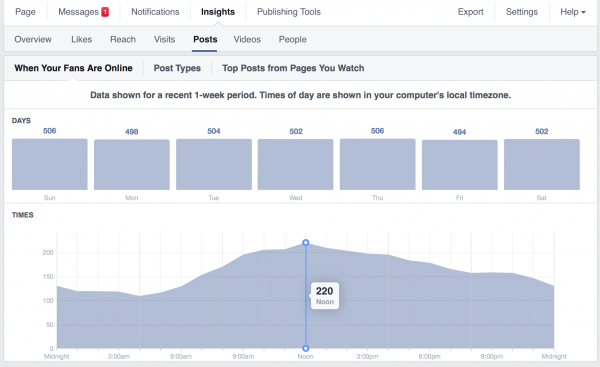The width and height of the screenshot is (600, 367).
Task: Go to the Page tab
Action: [x=25, y=12]
